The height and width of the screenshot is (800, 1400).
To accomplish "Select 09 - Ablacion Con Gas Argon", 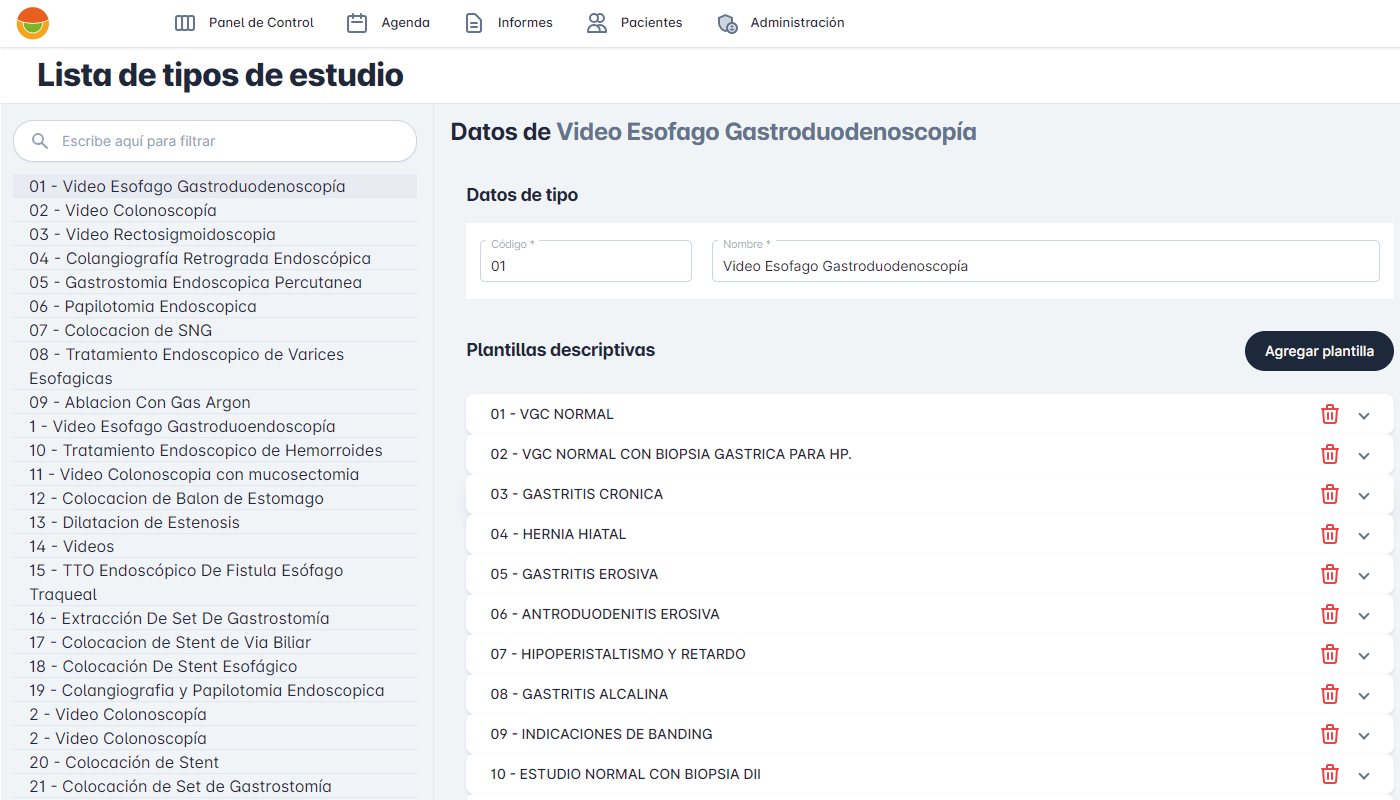I will click(215, 402).
